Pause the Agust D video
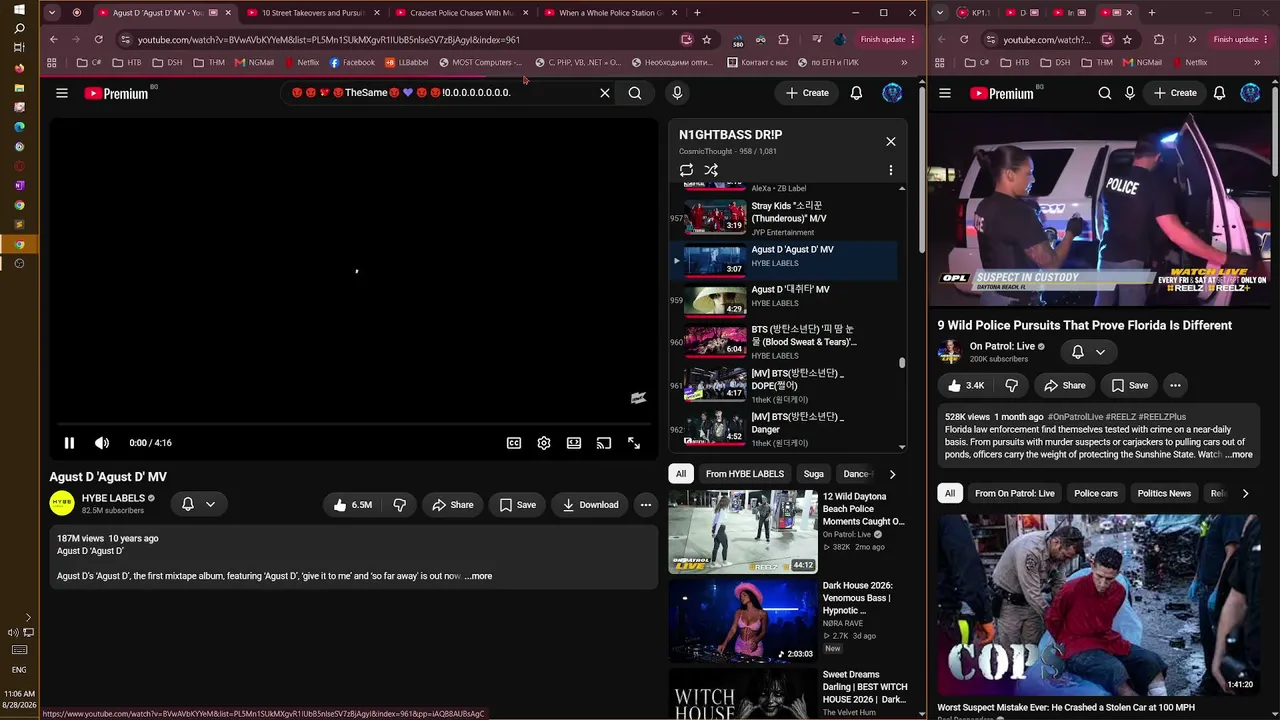This screenshot has height=720, width=1280. tap(69, 443)
